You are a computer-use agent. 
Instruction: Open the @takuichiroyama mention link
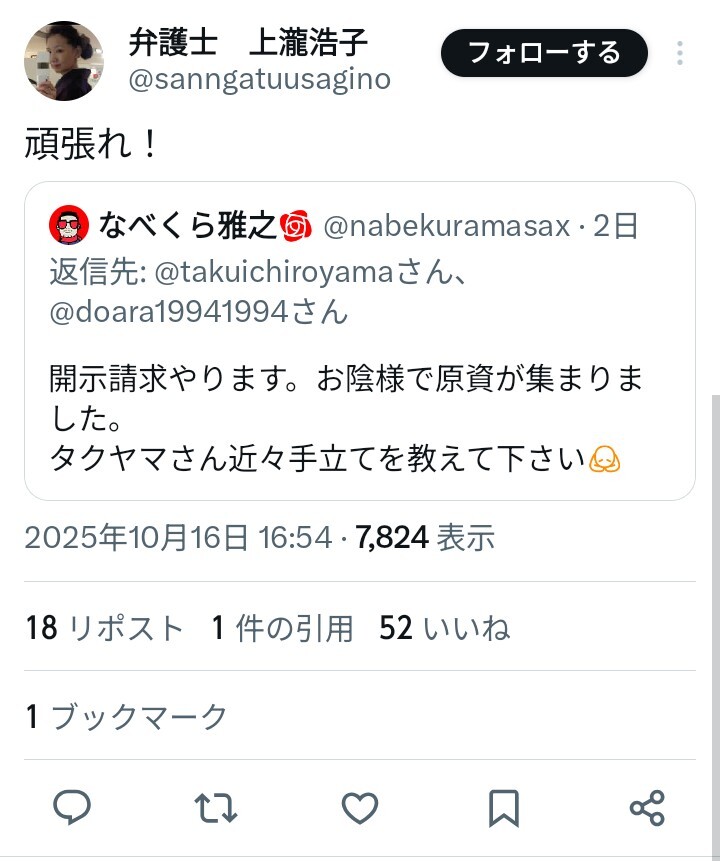click(275, 272)
